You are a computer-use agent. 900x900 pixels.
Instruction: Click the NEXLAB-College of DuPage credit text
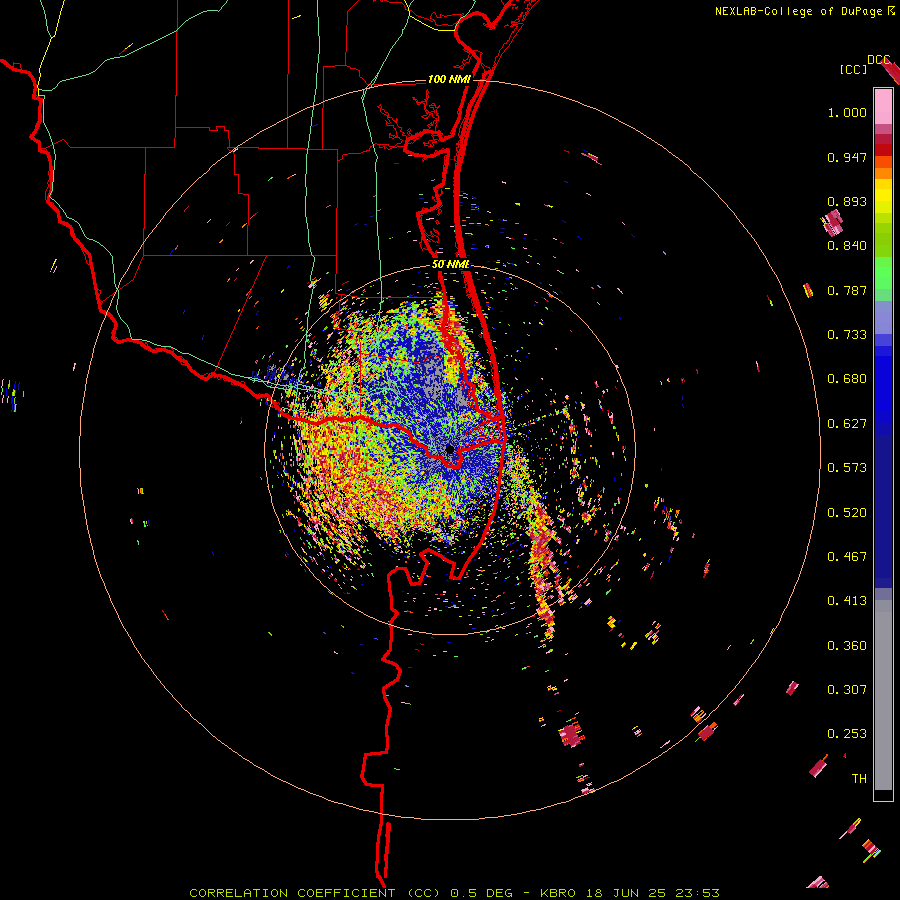[798, 11]
